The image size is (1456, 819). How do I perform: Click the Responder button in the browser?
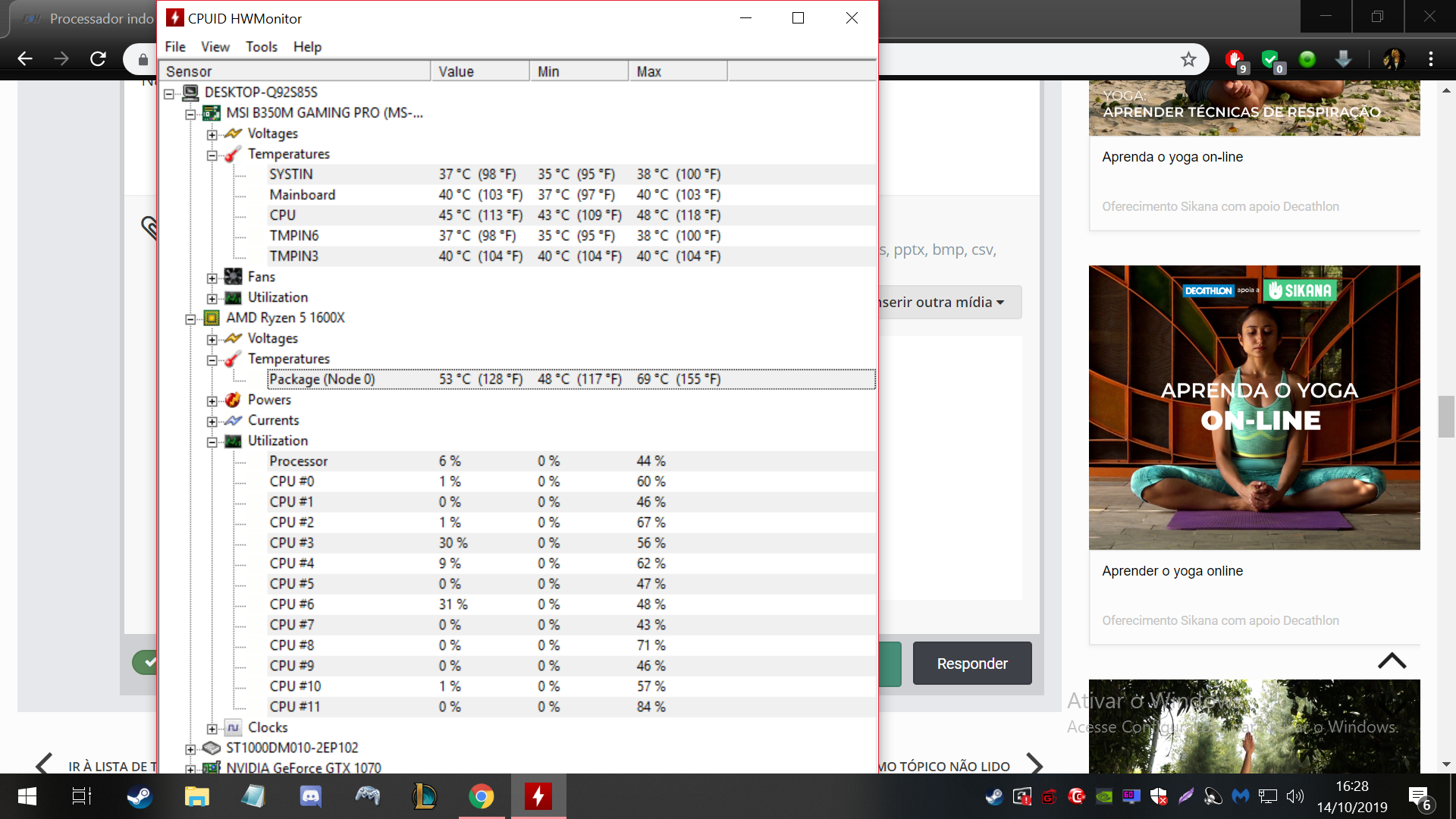(972, 664)
